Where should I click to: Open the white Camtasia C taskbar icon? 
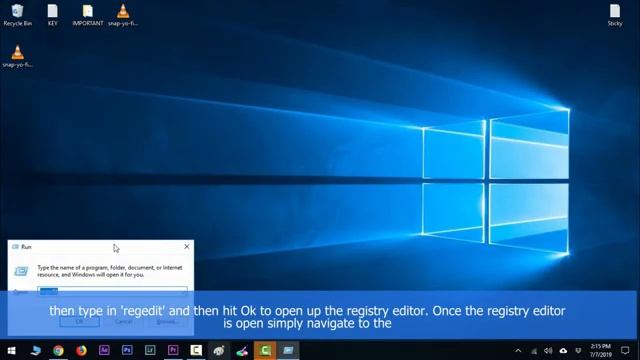pos(196,350)
